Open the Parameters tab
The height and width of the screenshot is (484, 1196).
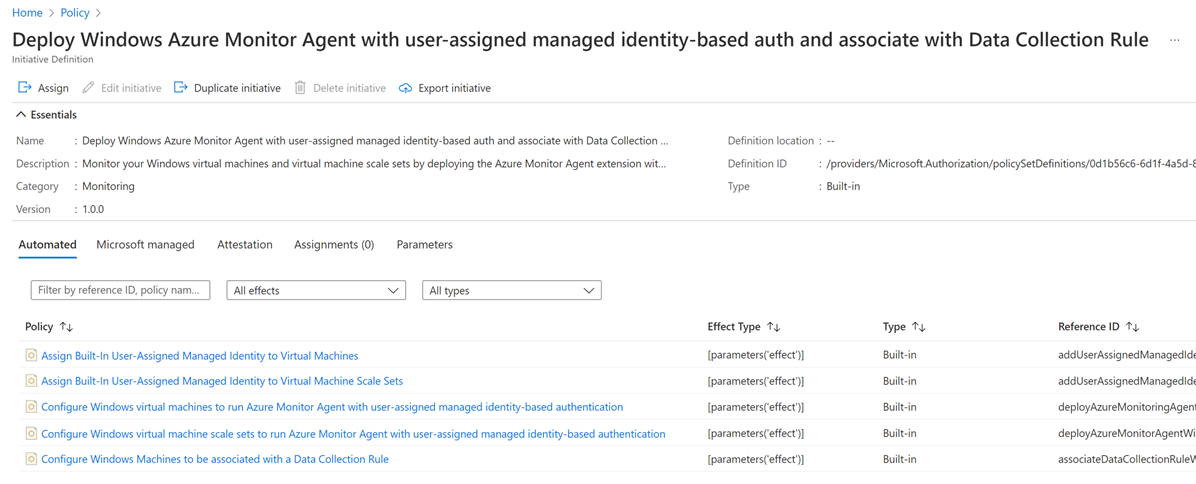click(x=424, y=244)
